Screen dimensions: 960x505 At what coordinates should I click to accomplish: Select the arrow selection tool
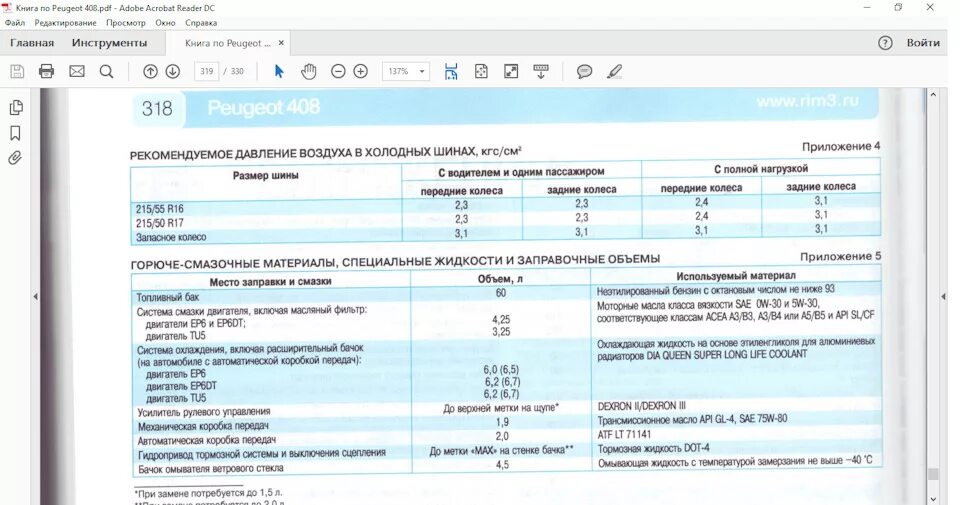279,72
